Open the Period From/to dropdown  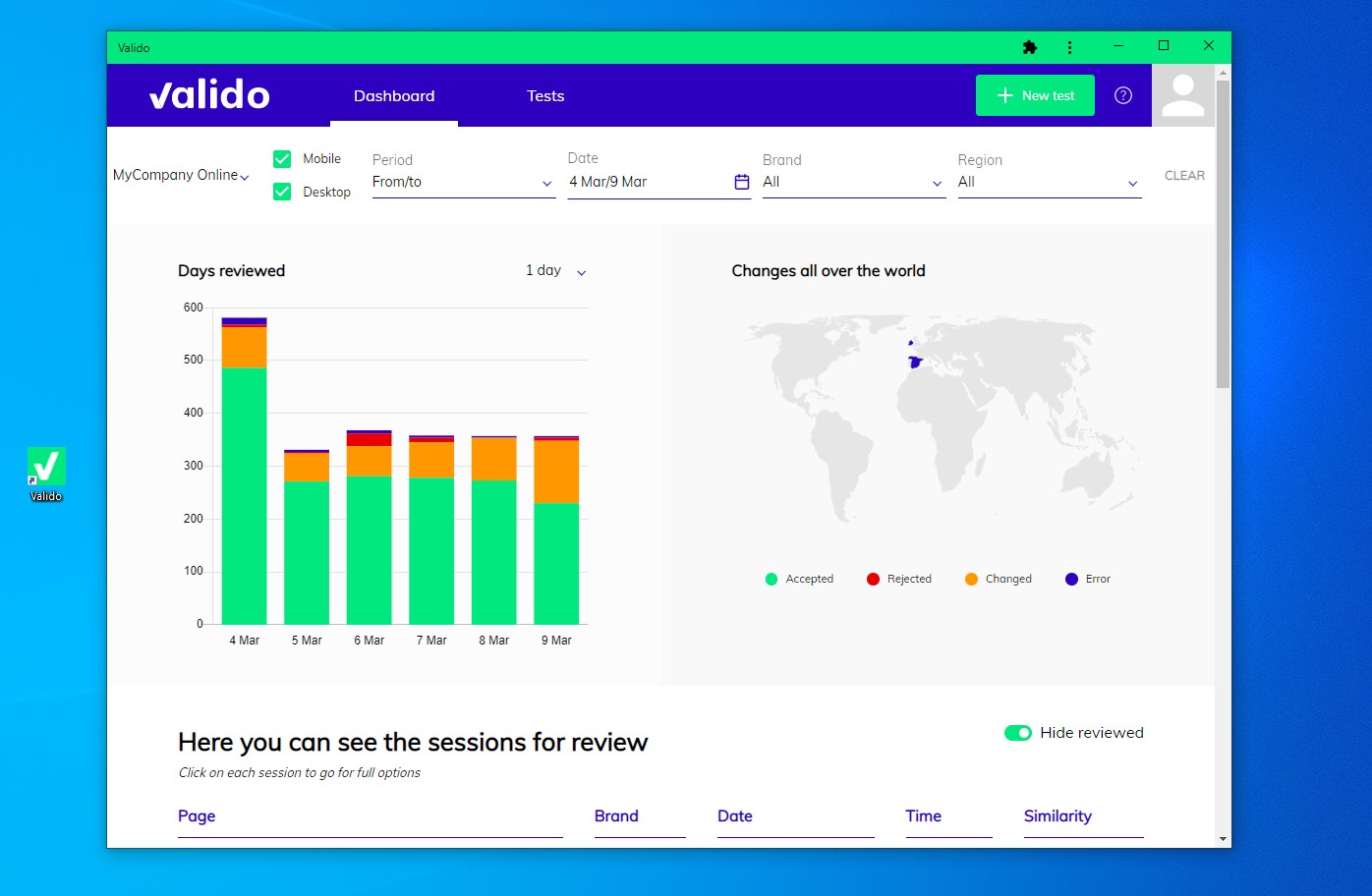(x=464, y=182)
